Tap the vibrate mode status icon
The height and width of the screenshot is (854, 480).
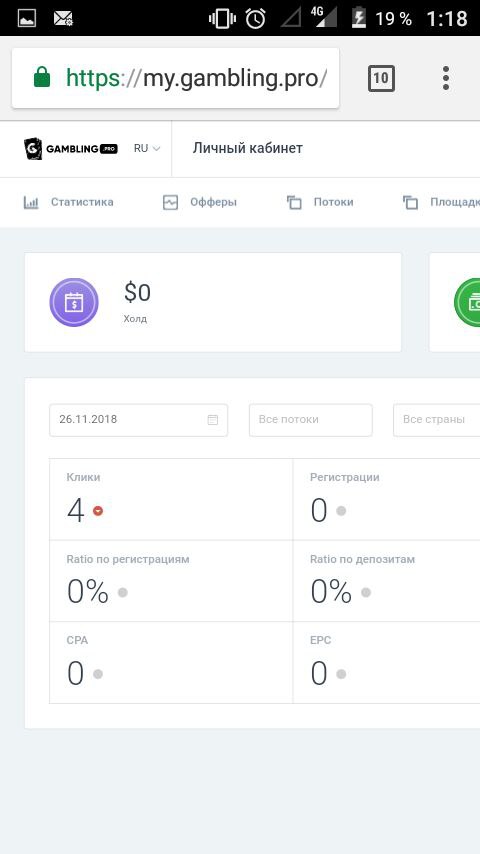coord(222,19)
